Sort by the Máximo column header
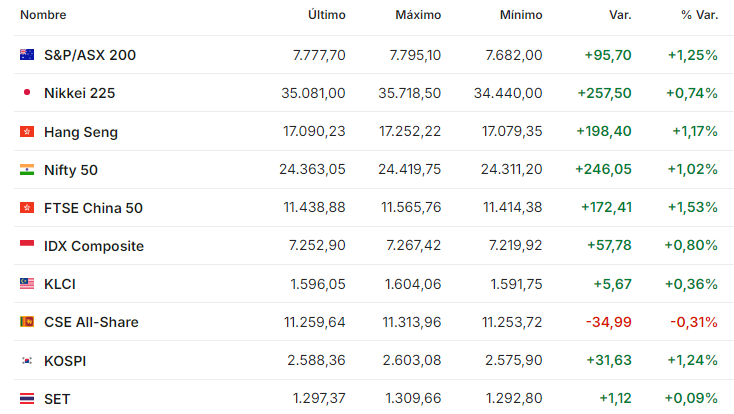734x414 pixels. [x=418, y=15]
